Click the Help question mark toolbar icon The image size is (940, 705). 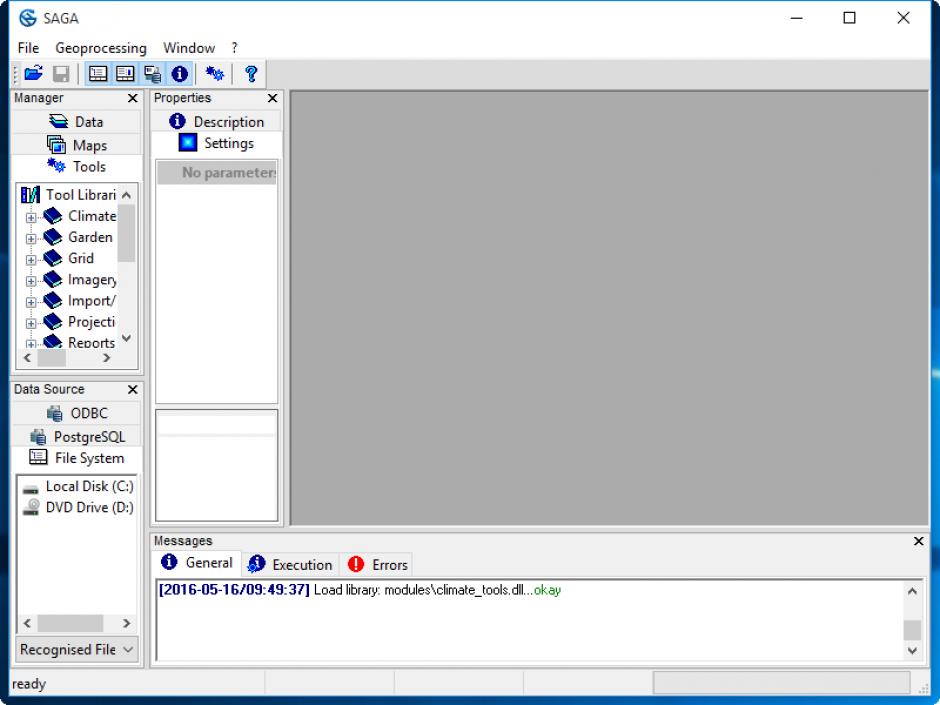251,74
